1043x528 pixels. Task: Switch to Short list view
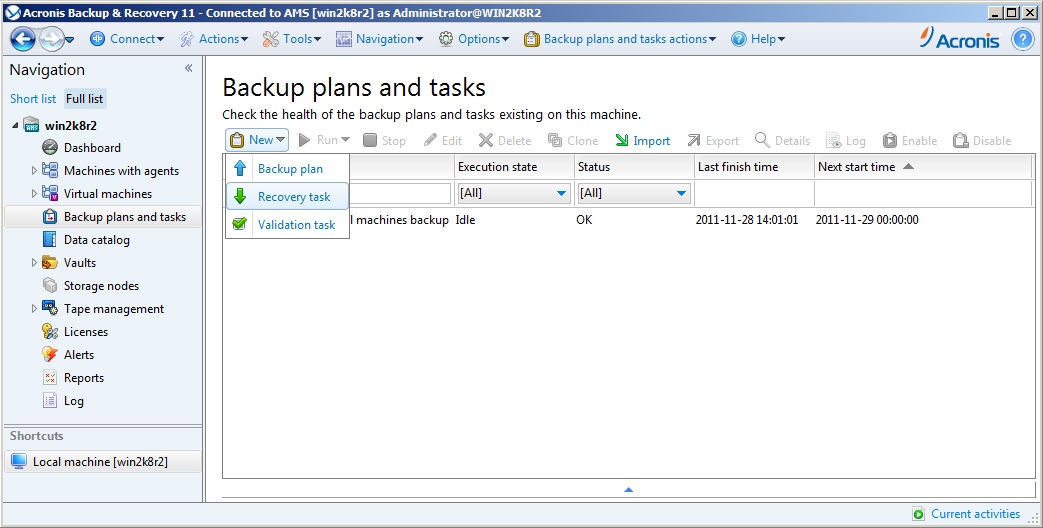[x=33, y=98]
